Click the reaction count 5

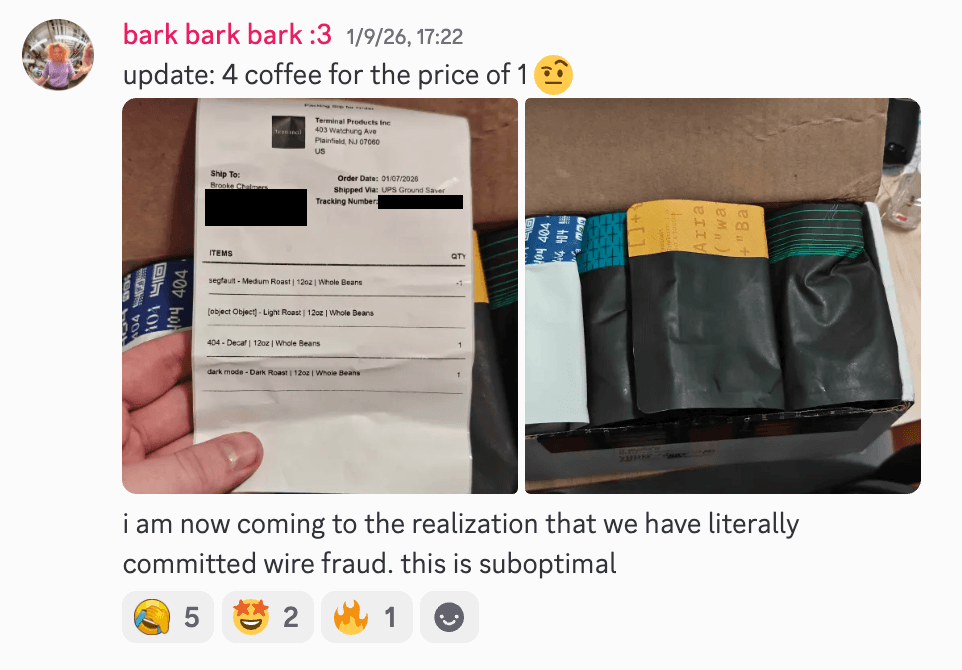(192, 617)
